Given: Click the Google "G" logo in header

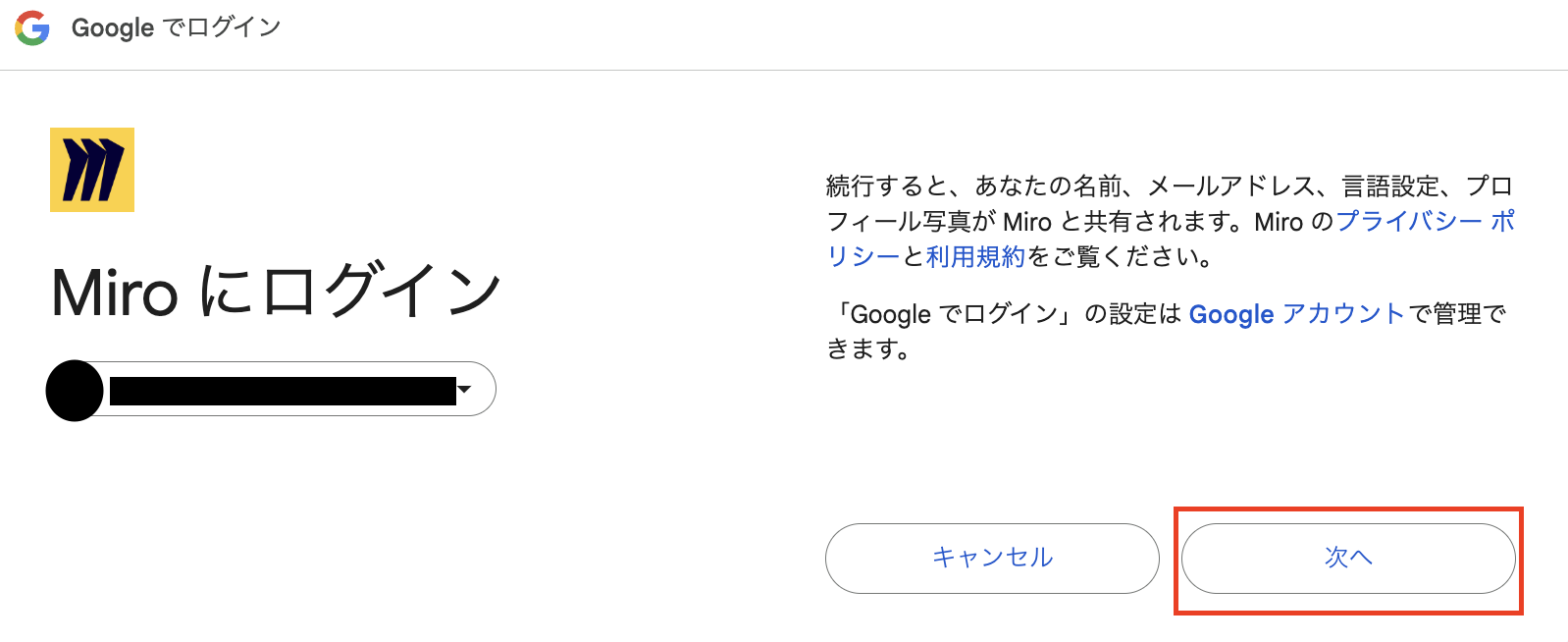Looking at the screenshot, I should [32, 28].
